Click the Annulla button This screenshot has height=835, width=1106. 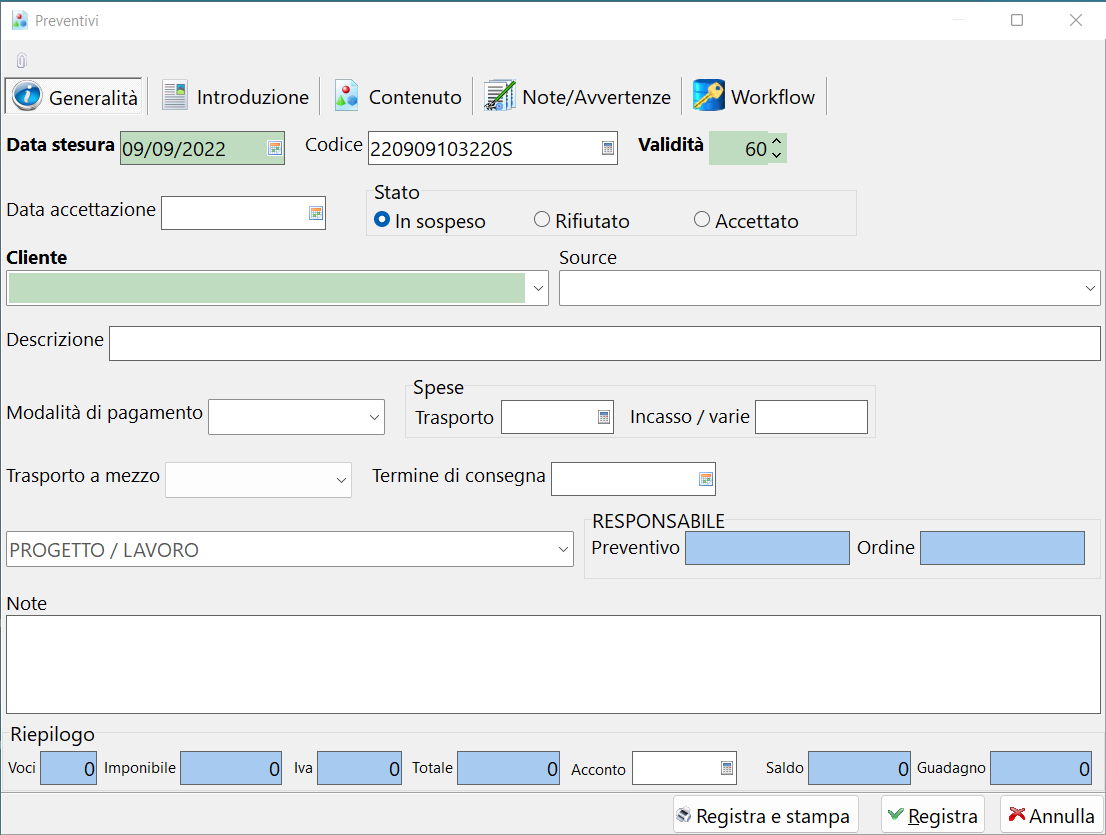[x=1051, y=816]
